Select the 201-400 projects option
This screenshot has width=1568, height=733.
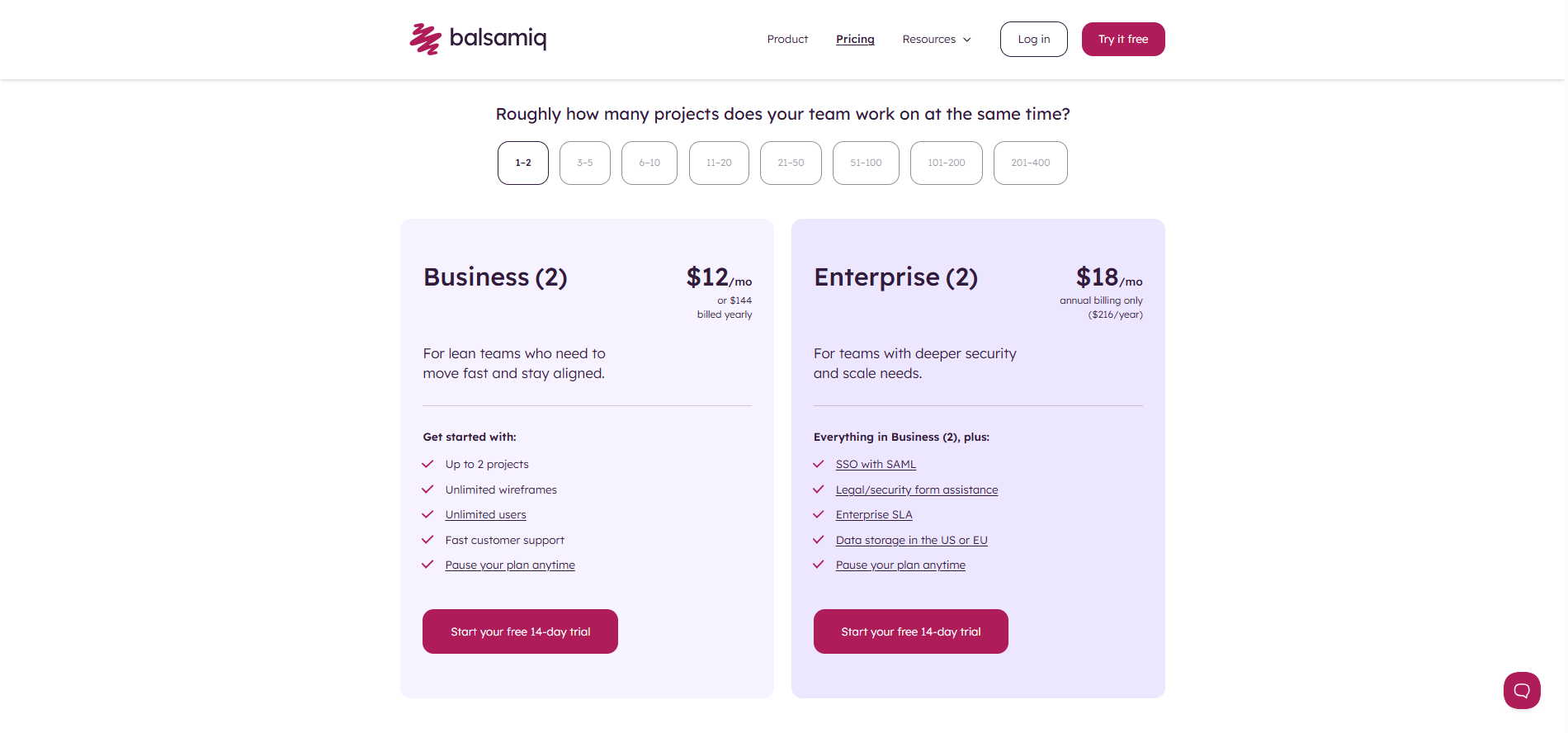point(1030,163)
